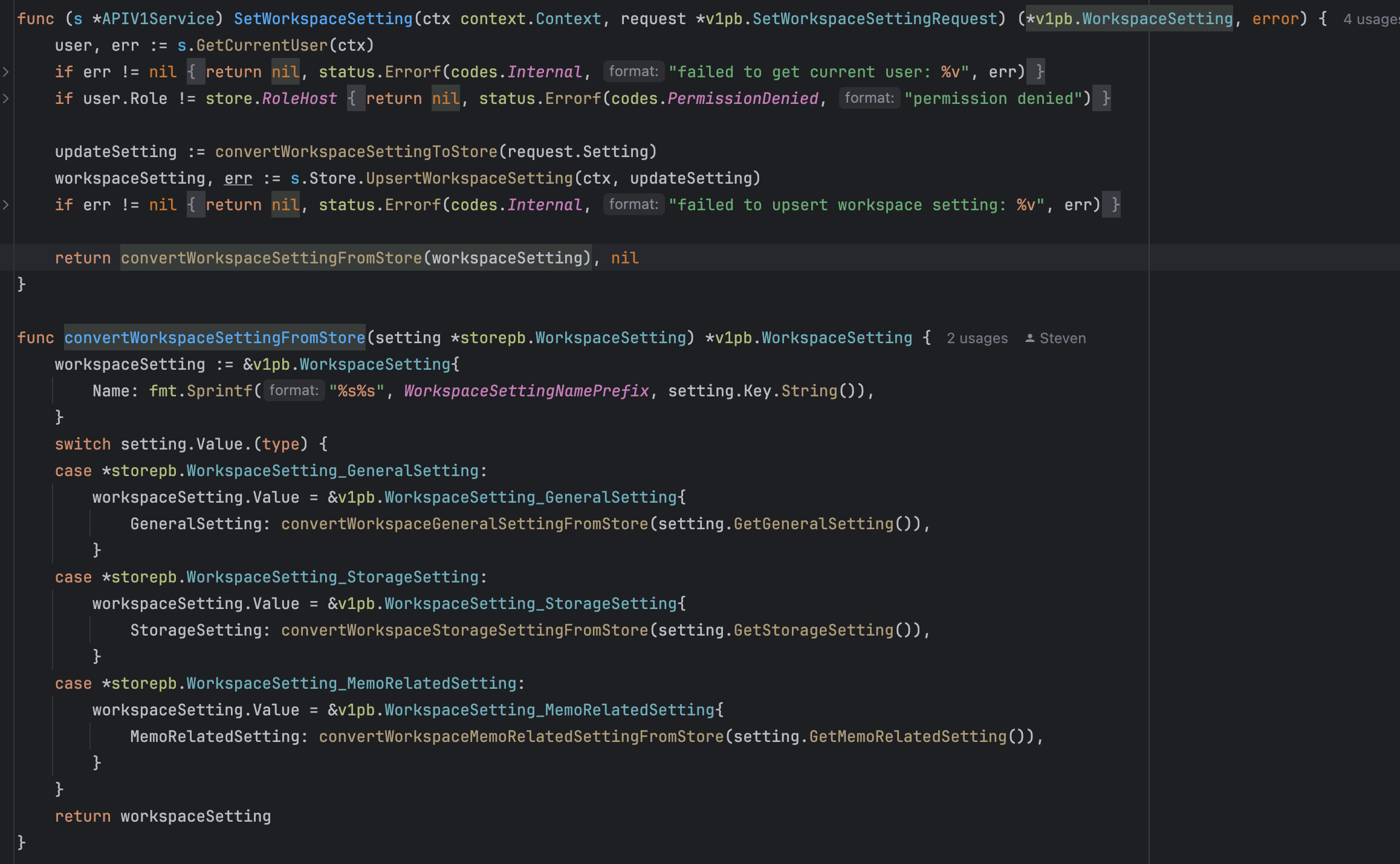Click GetCurrentUser method call
Viewport: 1400px width, 864px height.
[262, 45]
